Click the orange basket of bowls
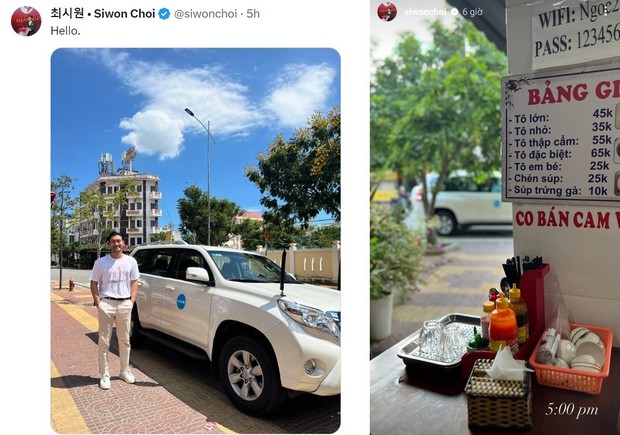 [571, 359]
